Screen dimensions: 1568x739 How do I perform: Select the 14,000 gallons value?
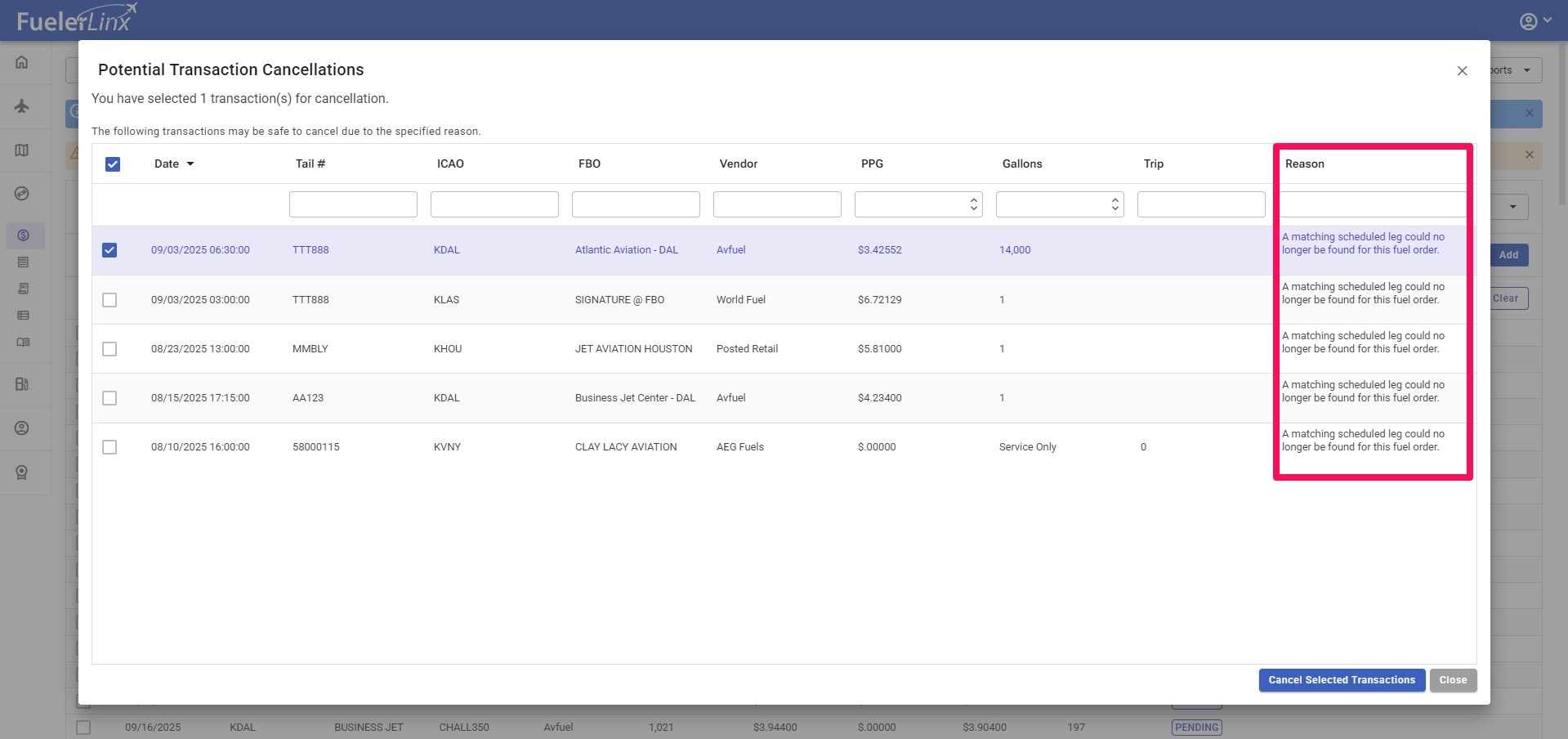click(1015, 250)
